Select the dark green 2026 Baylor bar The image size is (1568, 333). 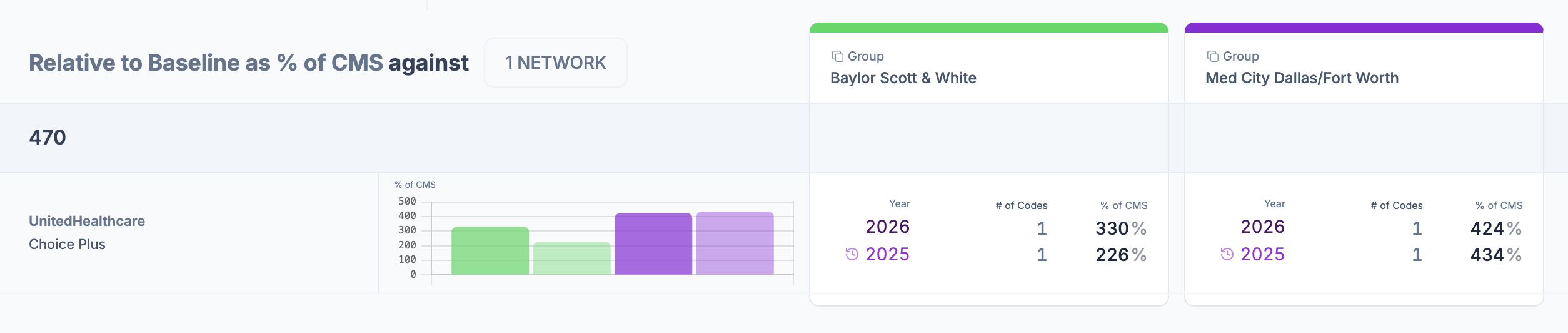pyautogui.click(x=490, y=250)
